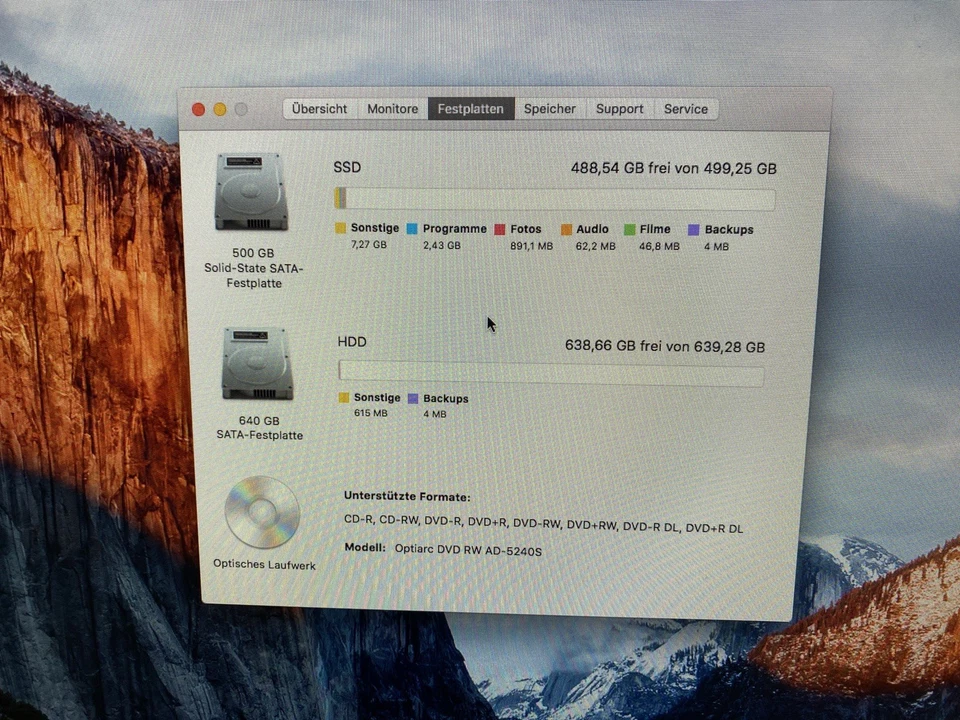
Task: Open the Monitore tab
Action: click(x=391, y=109)
